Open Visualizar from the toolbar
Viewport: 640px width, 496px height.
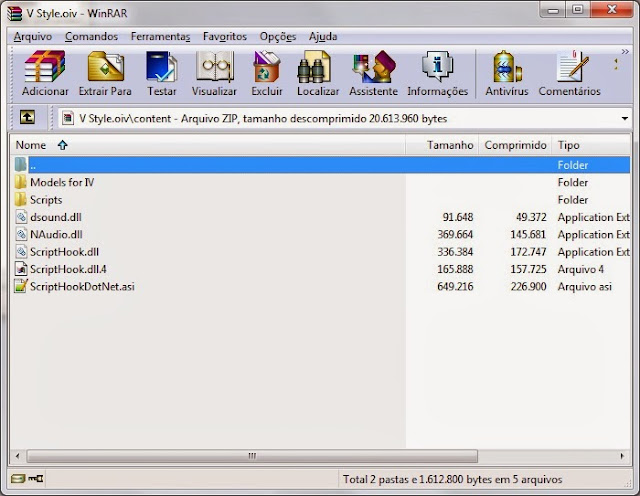coord(215,67)
